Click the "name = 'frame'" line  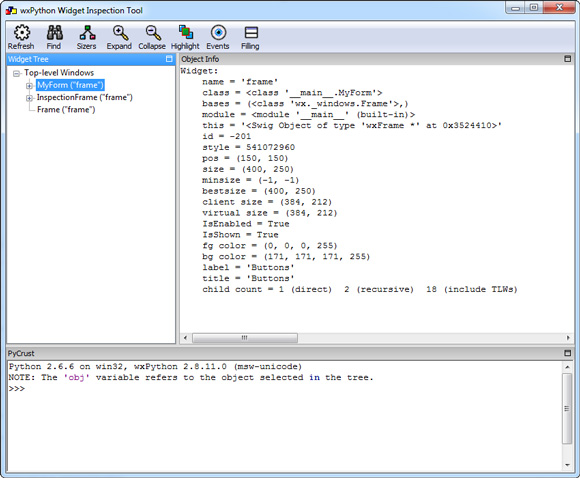240,82
